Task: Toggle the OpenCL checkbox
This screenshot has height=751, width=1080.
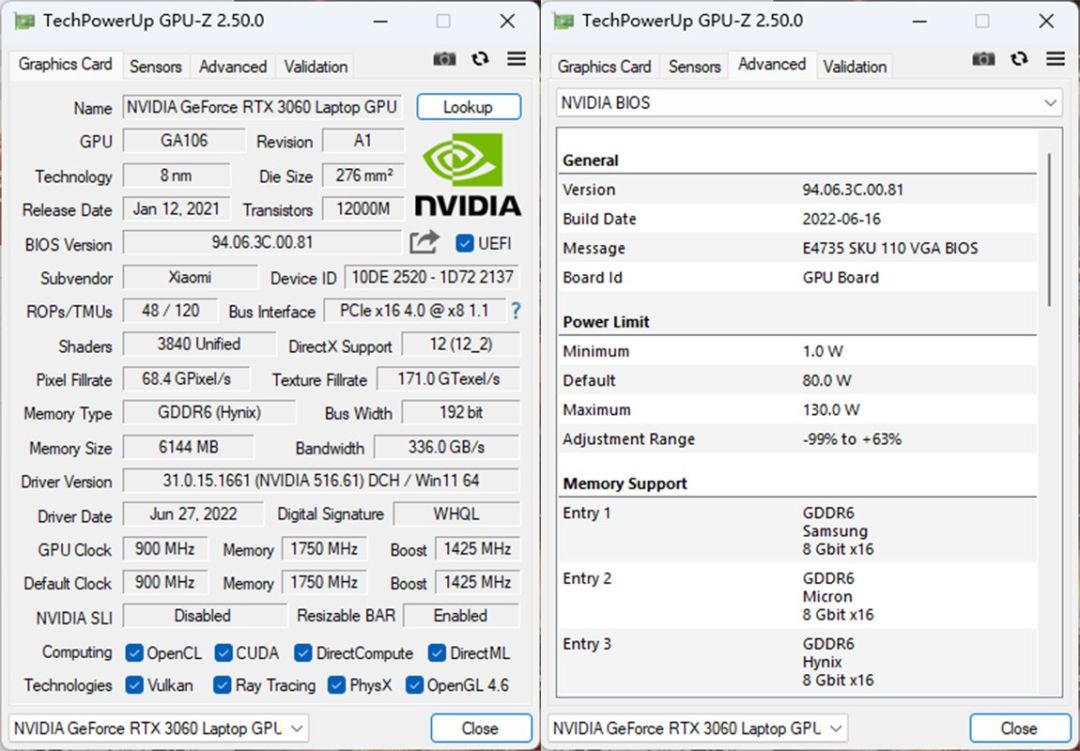Action: pyautogui.click(x=134, y=652)
